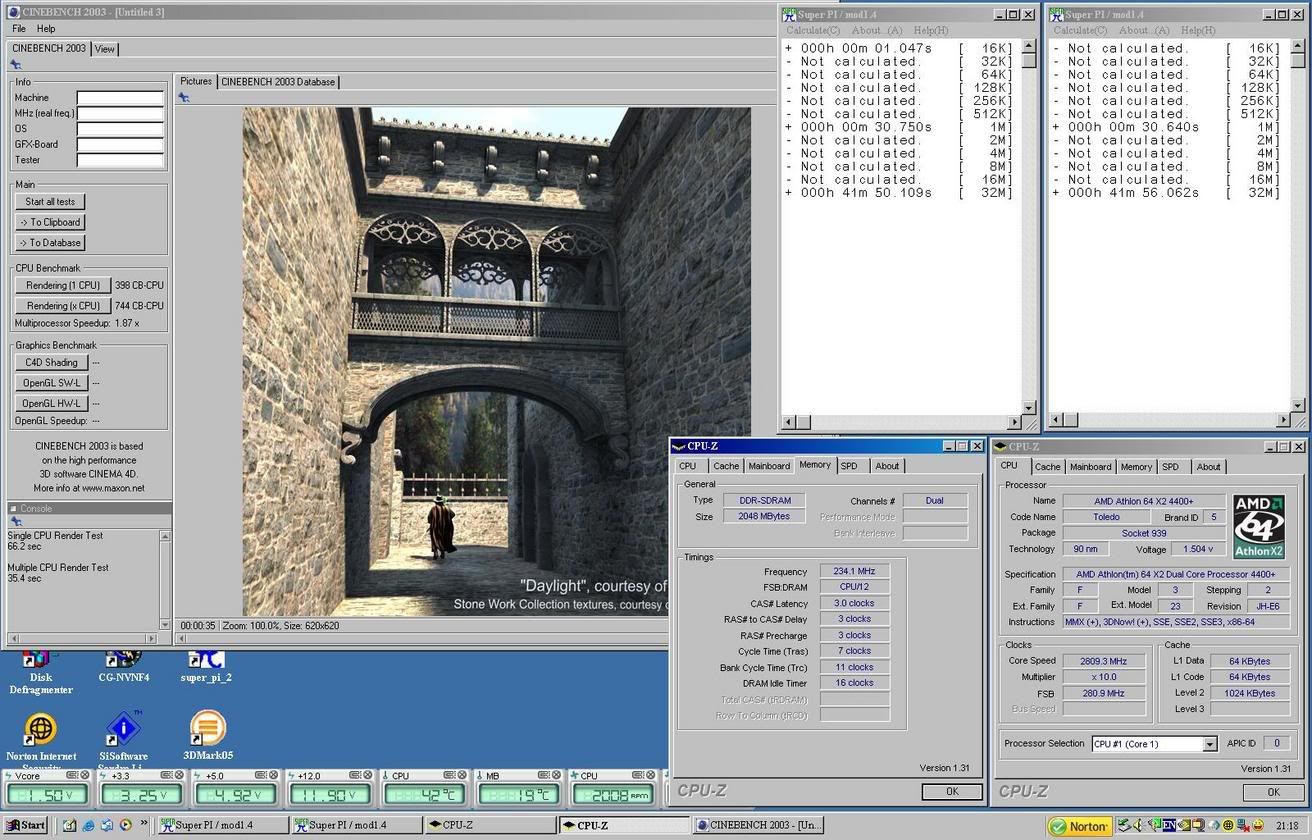Screen dimensions: 1312x840
Task: Switch to the View tab in CINEBENCH
Action: point(105,49)
